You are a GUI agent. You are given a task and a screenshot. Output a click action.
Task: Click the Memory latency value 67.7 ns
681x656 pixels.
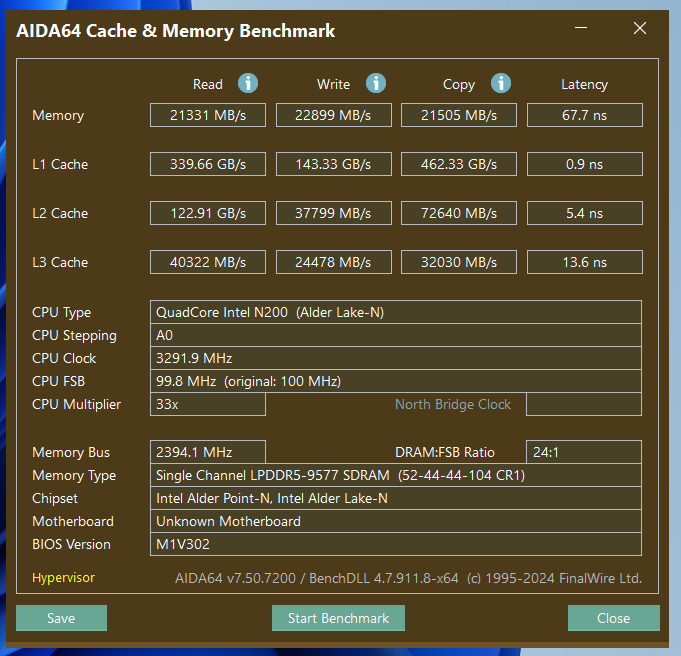[585, 115]
